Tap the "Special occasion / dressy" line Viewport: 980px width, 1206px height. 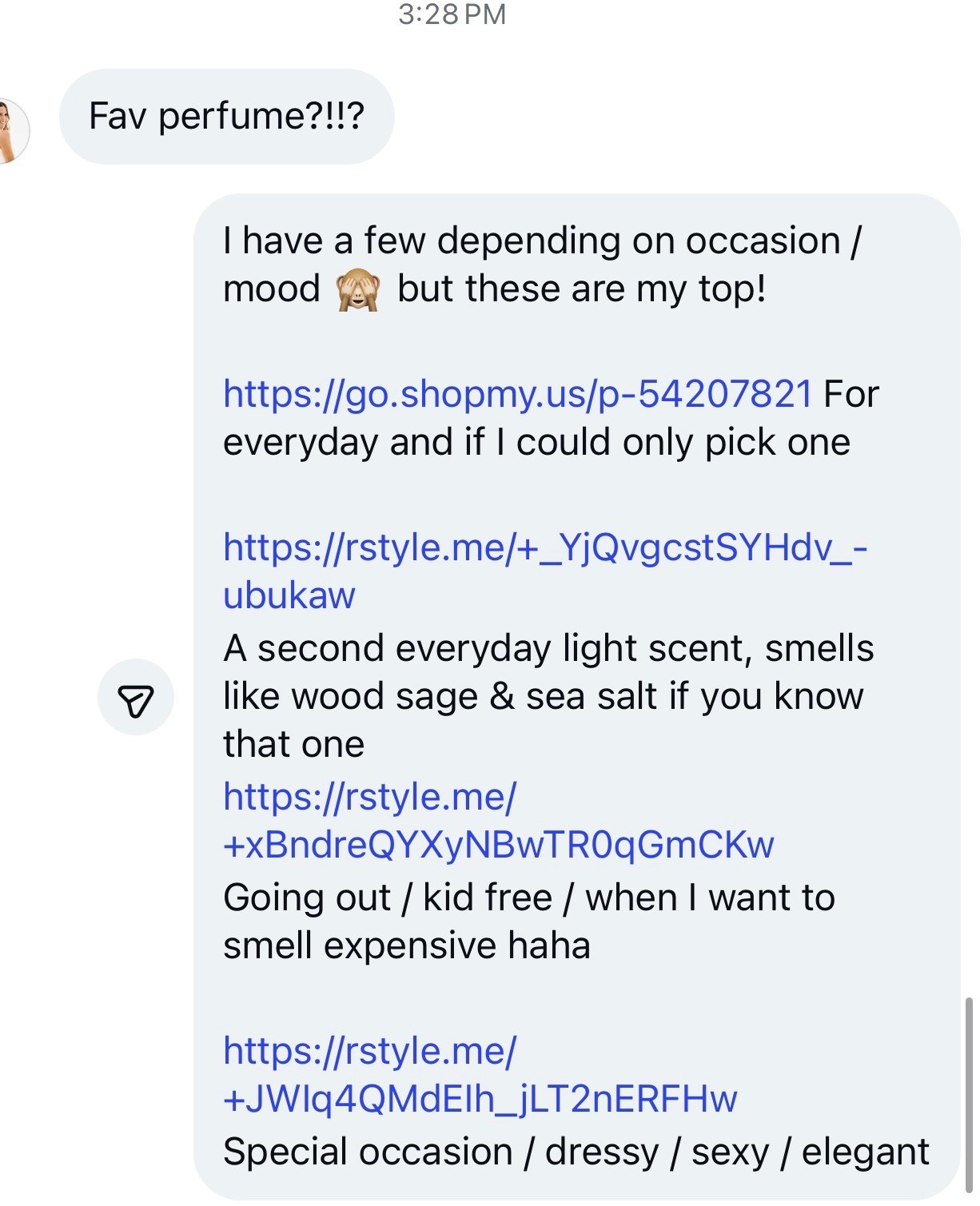click(576, 1152)
